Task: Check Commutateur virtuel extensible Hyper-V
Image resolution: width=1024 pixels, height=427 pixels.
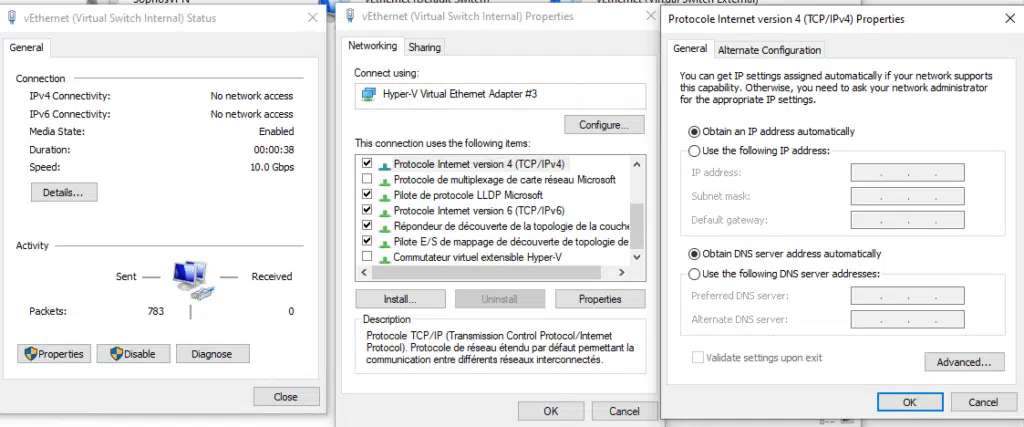Action: pos(367,257)
